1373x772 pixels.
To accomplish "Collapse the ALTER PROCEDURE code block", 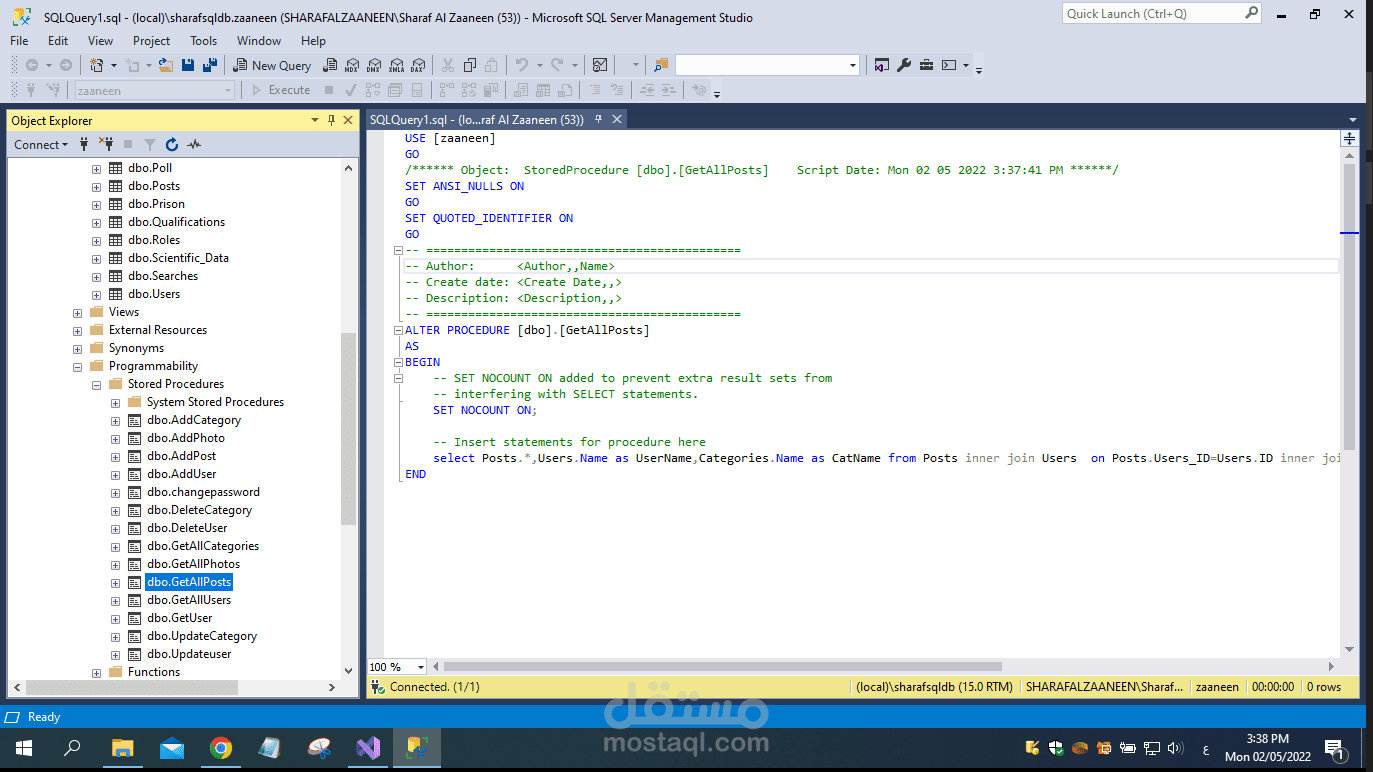I will (x=398, y=330).
